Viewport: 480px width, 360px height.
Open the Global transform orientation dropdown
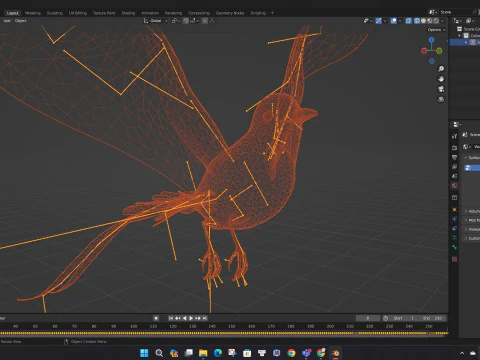point(156,21)
